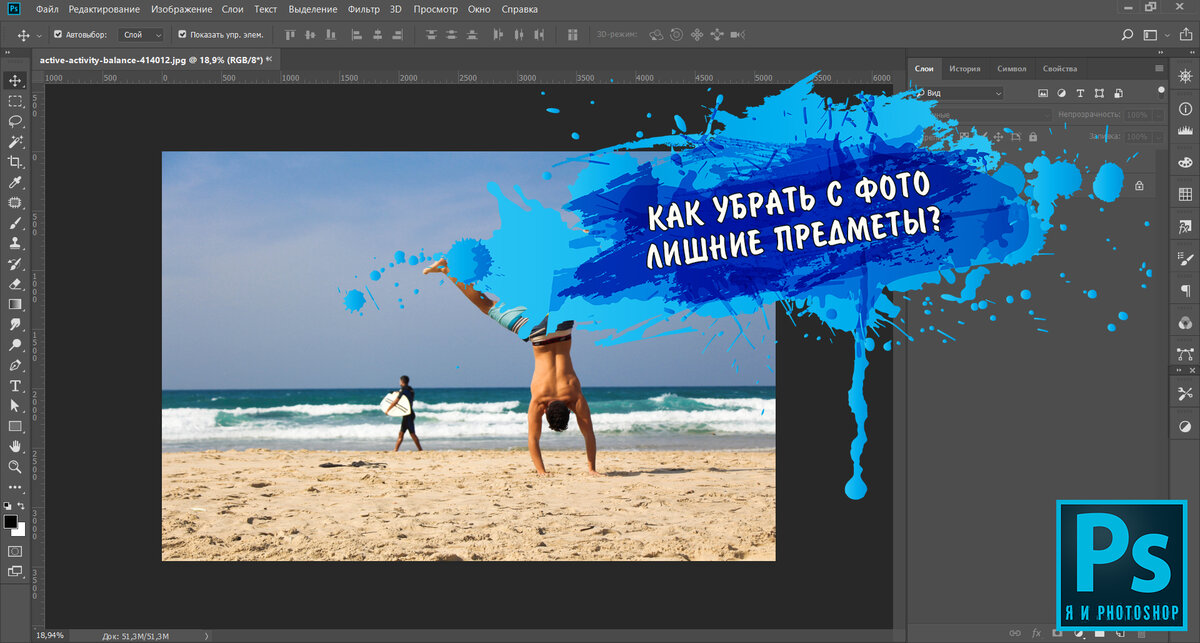Open the Изображение menu

click(x=181, y=9)
